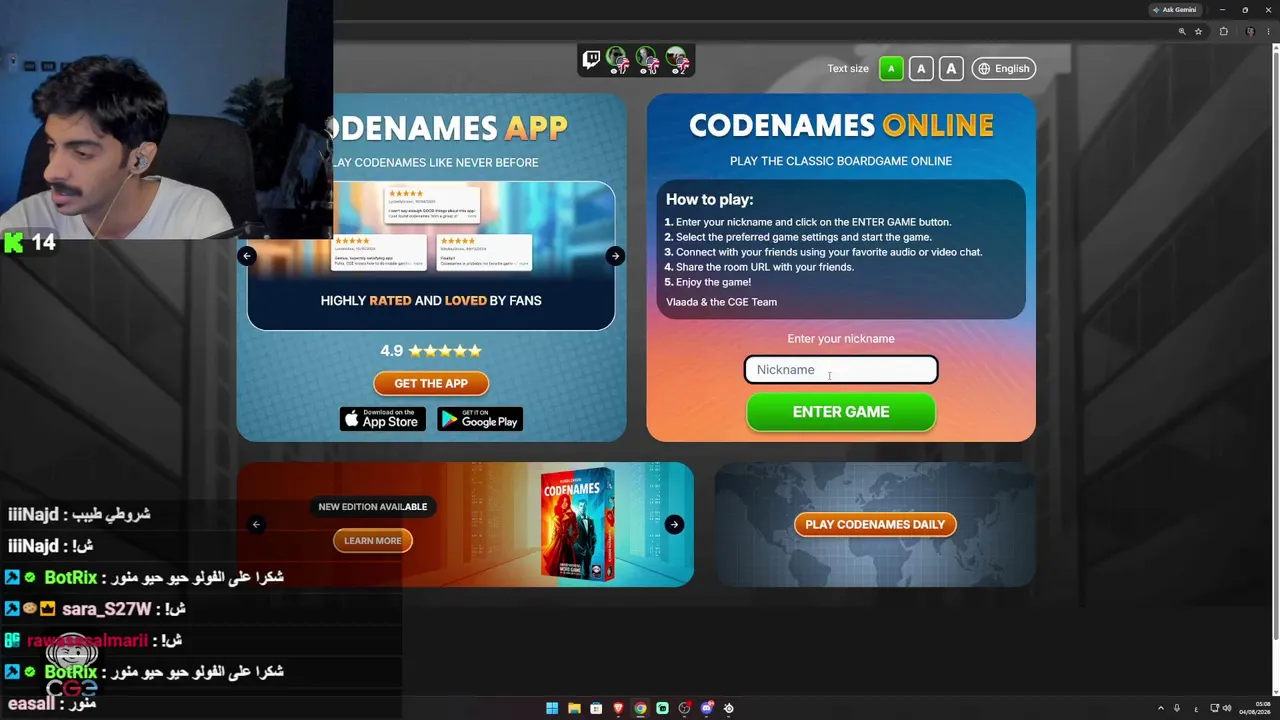Open the Download on the App Store badge
The image size is (1280, 720).
pyautogui.click(x=383, y=419)
